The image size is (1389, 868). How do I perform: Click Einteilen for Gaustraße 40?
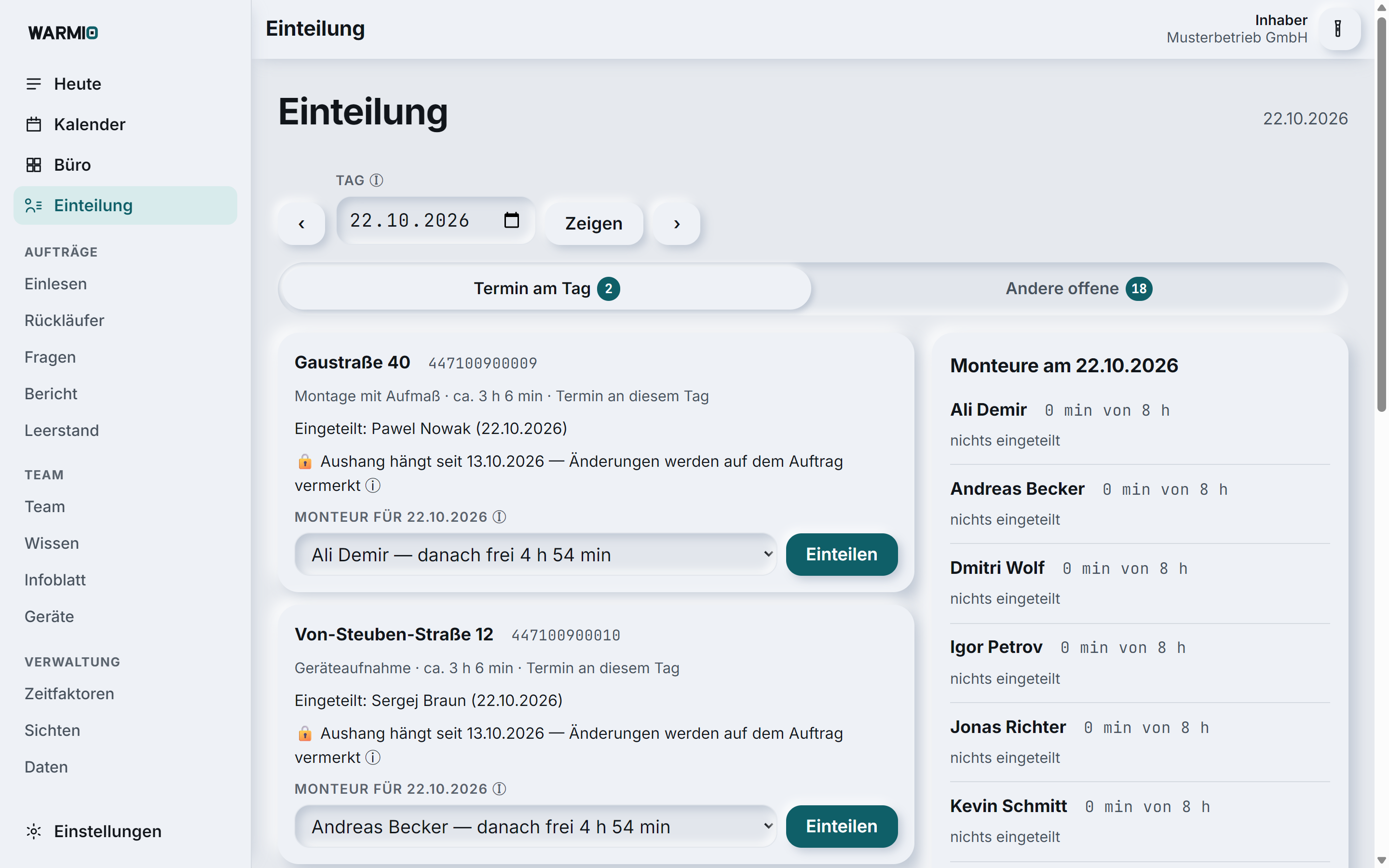click(x=842, y=554)
